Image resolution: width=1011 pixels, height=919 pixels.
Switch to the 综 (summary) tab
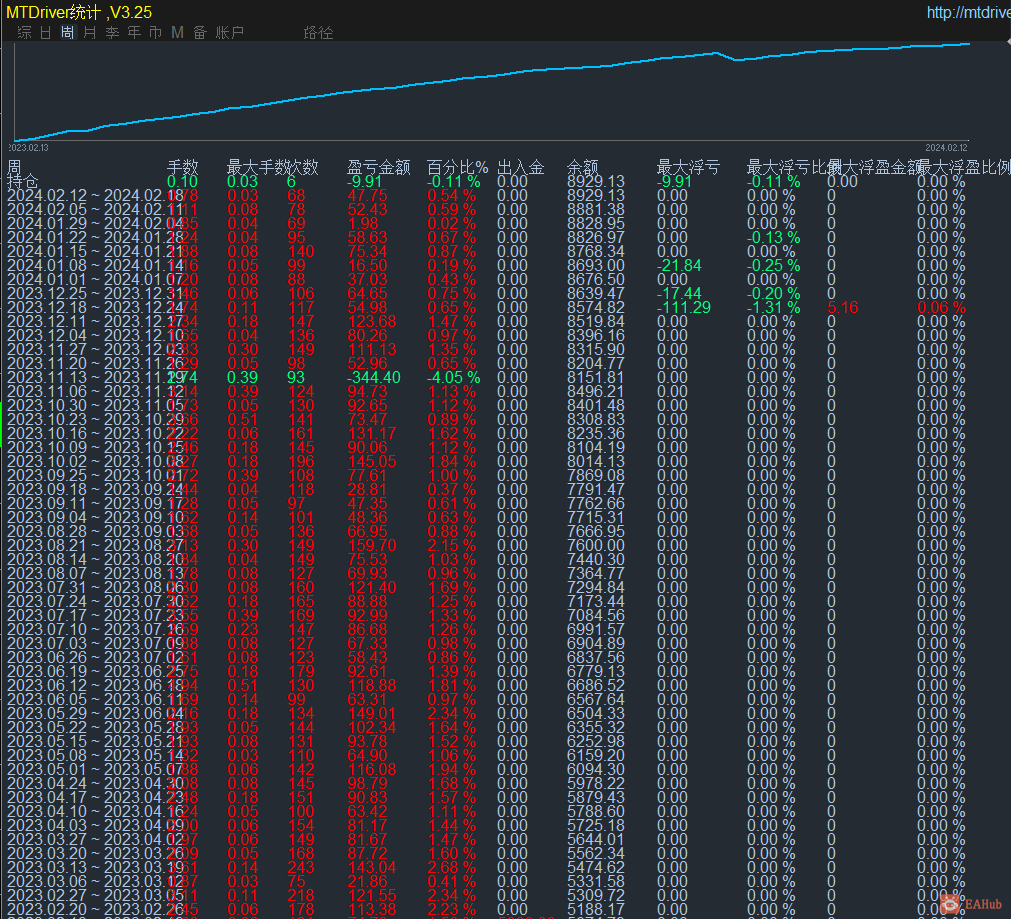25,32
